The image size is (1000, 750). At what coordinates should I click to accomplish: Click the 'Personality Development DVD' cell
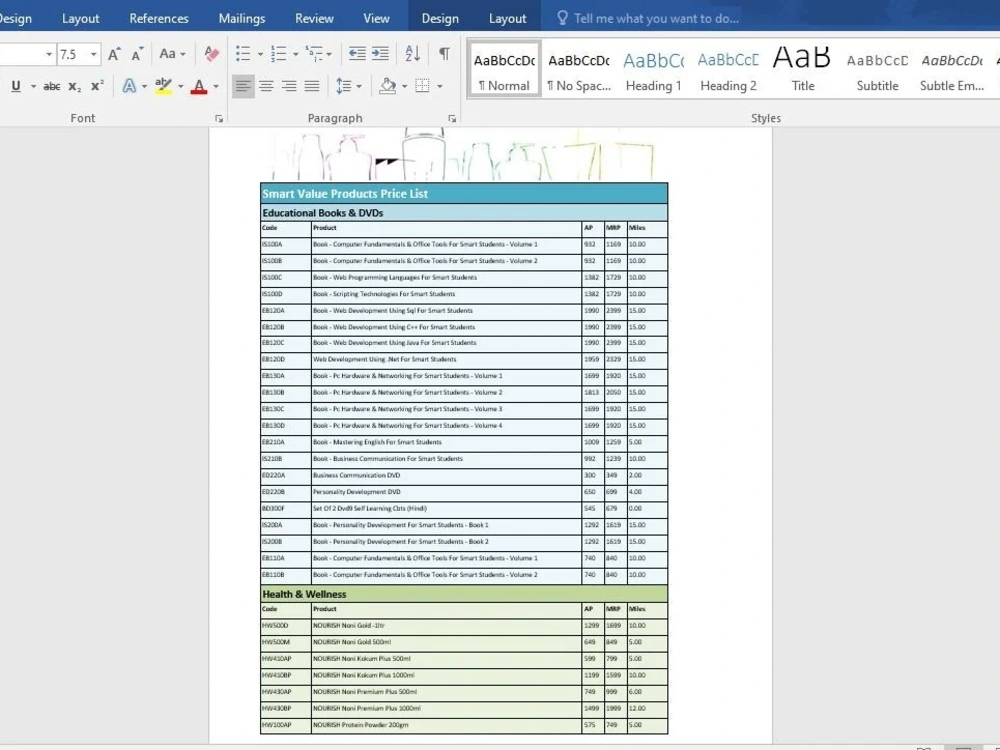tap(446, 492)
